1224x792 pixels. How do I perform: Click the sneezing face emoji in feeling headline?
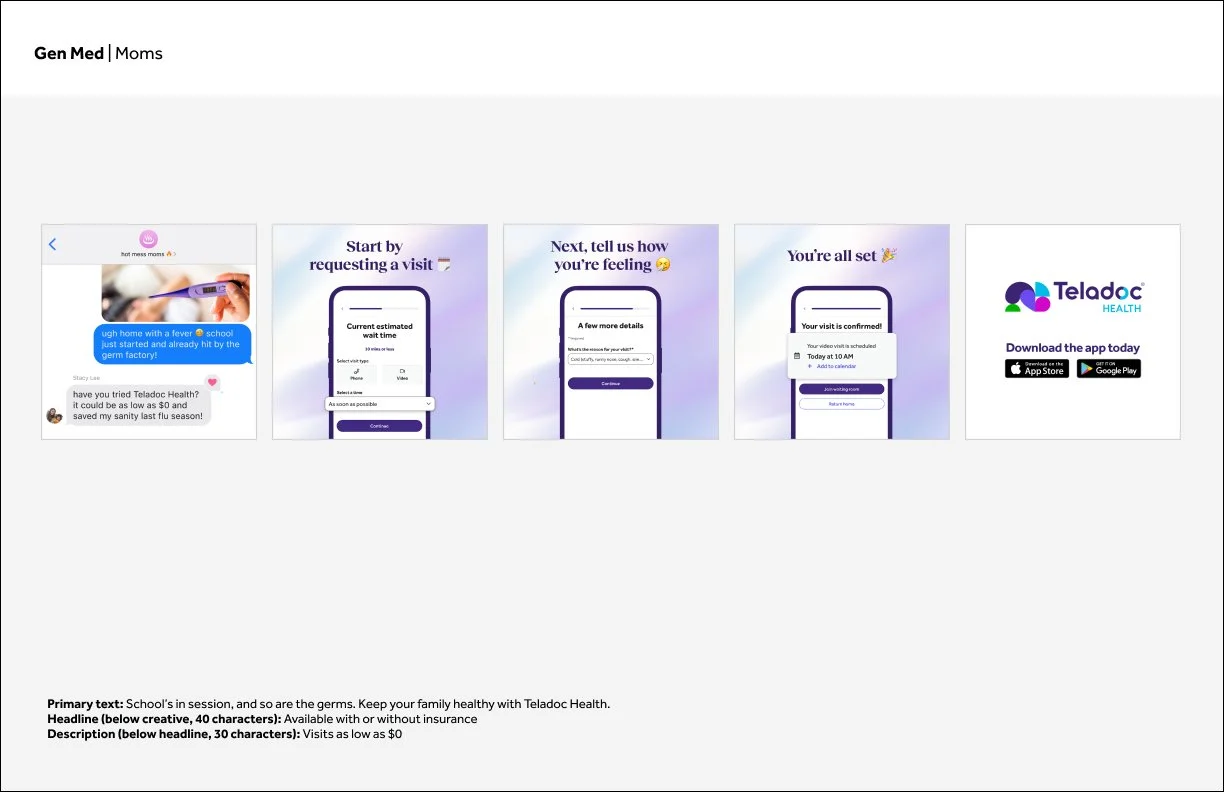pos(663,264)
